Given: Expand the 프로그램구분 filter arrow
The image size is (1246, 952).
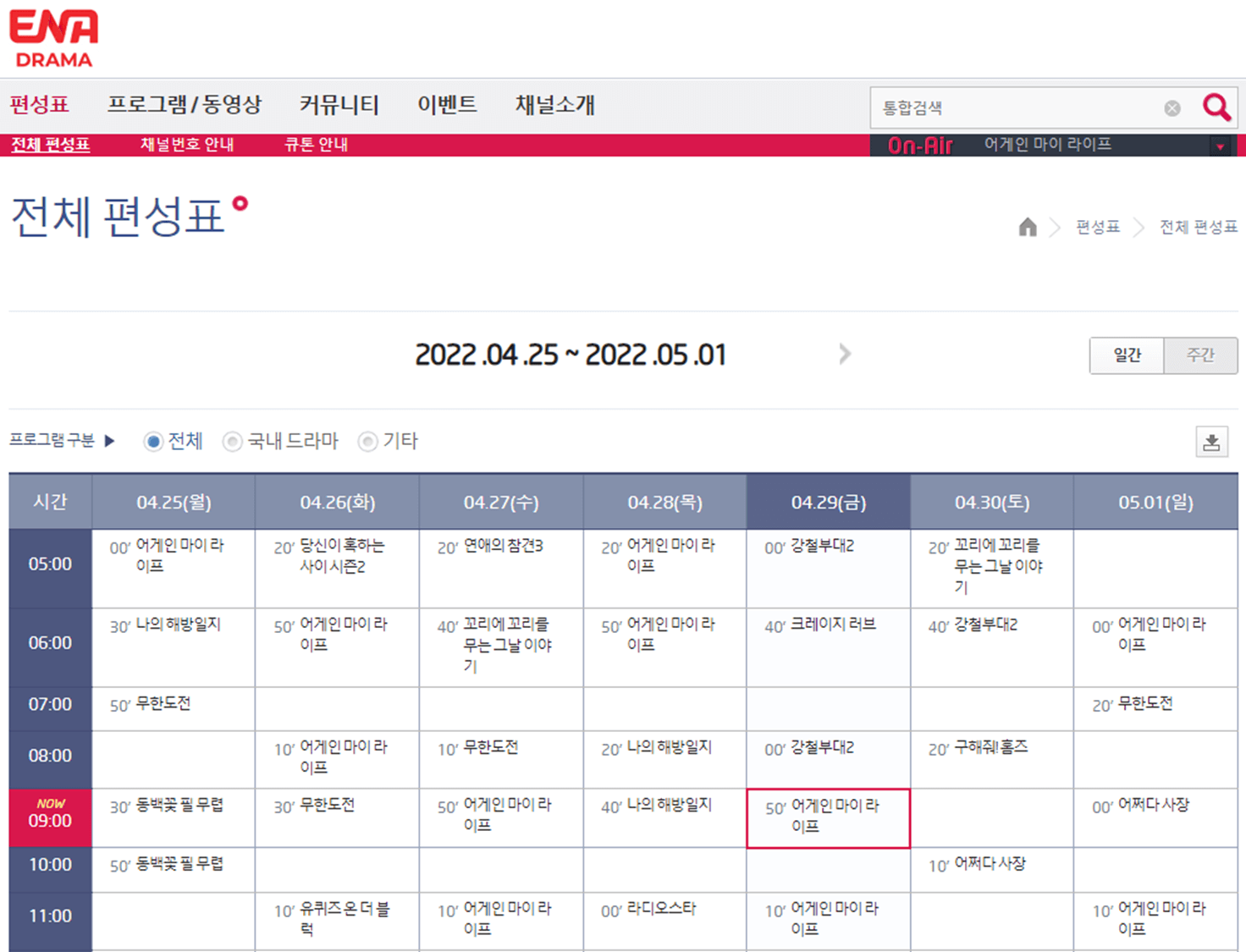Looking at the screenshot, I should [110, 441].
